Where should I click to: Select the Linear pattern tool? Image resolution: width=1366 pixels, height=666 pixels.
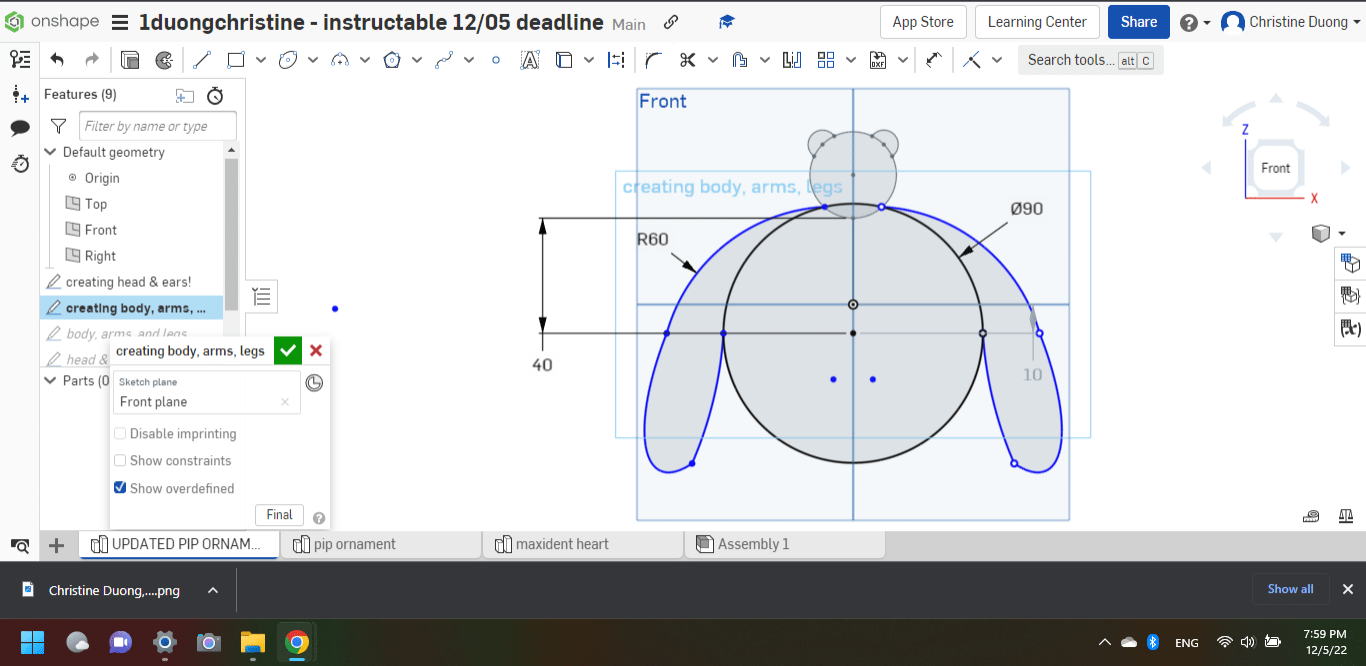826,60
